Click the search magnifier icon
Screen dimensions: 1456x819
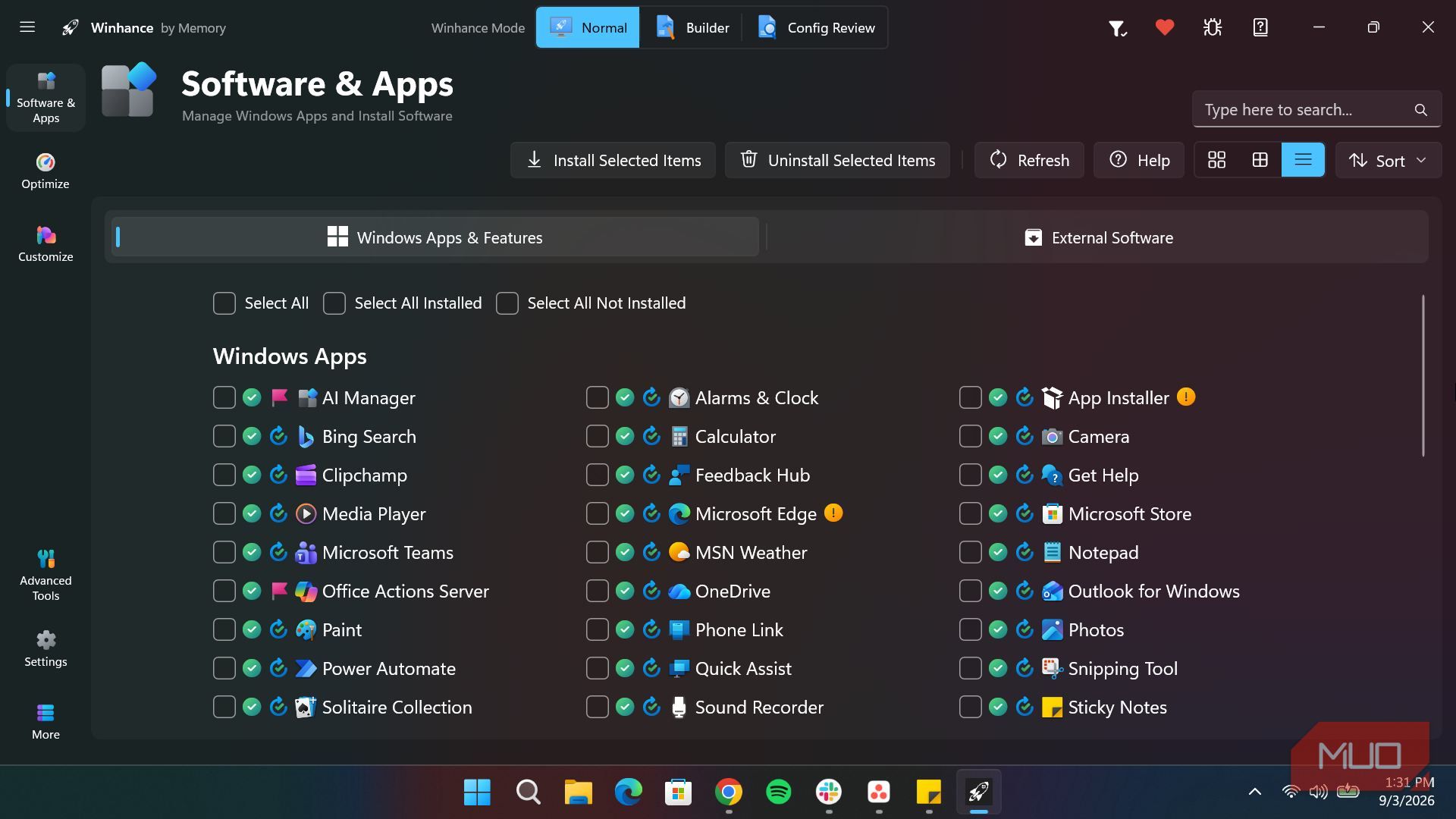pos(1421,110)
